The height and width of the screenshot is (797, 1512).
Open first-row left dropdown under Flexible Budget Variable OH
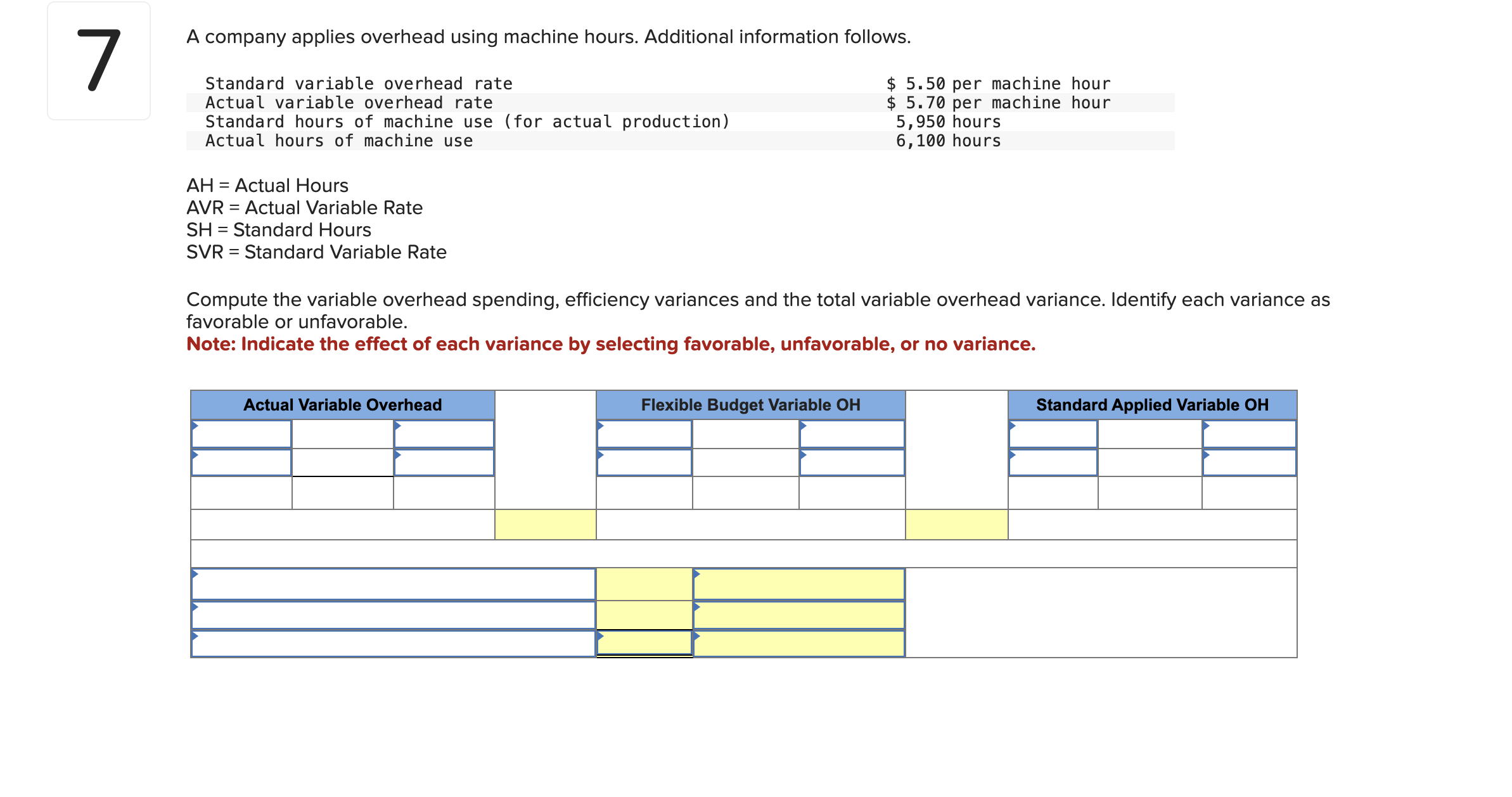point(644,435)
